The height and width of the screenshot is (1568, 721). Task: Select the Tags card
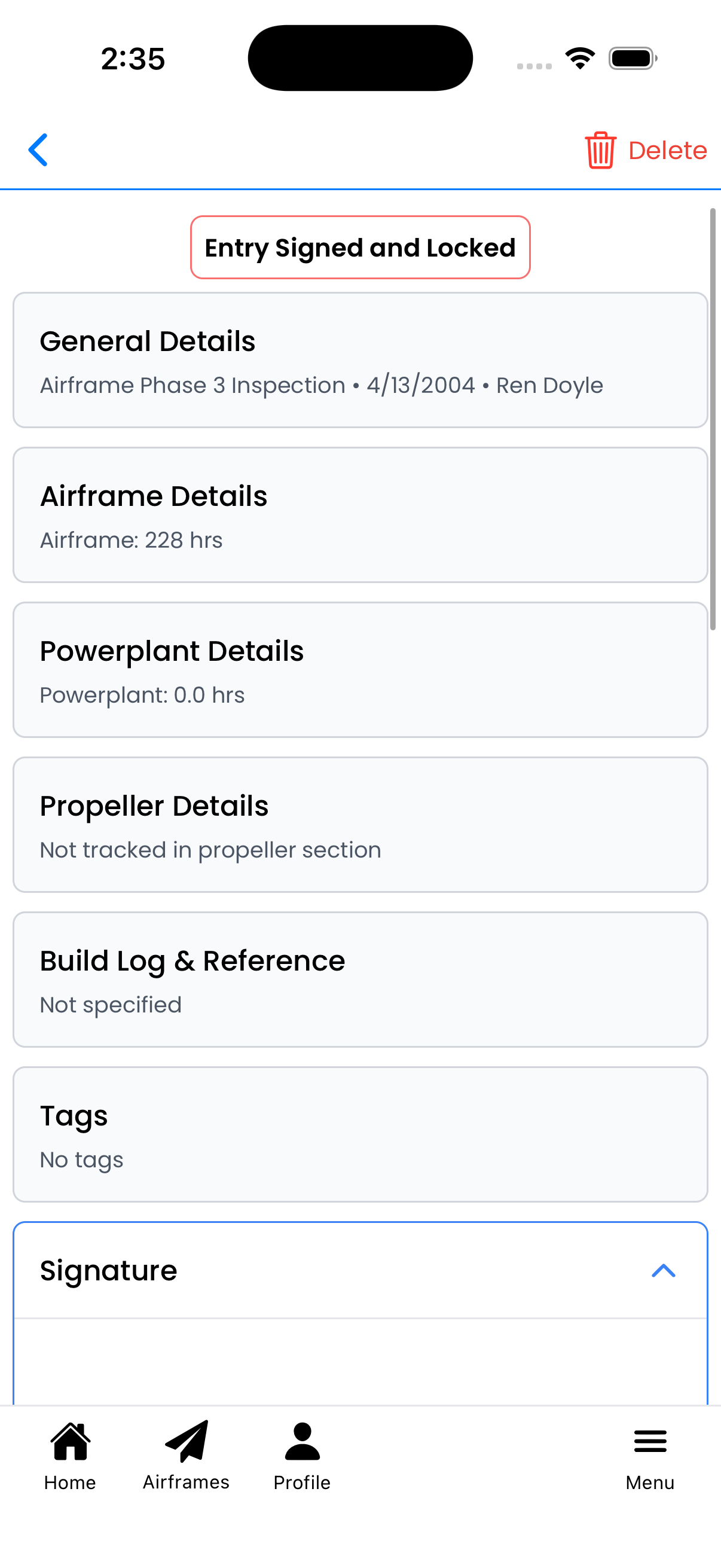(360, 1134)
